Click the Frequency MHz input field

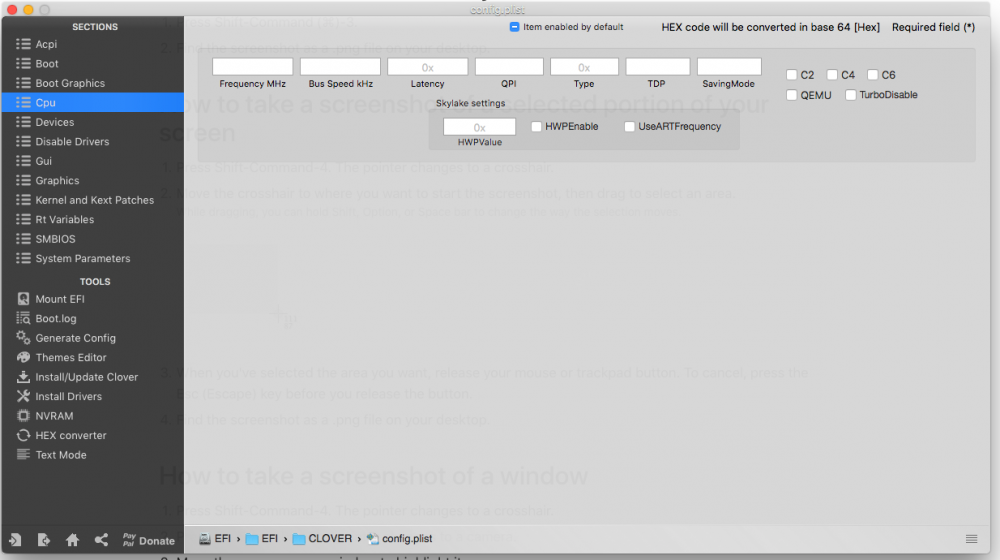(x=253, y=66)
